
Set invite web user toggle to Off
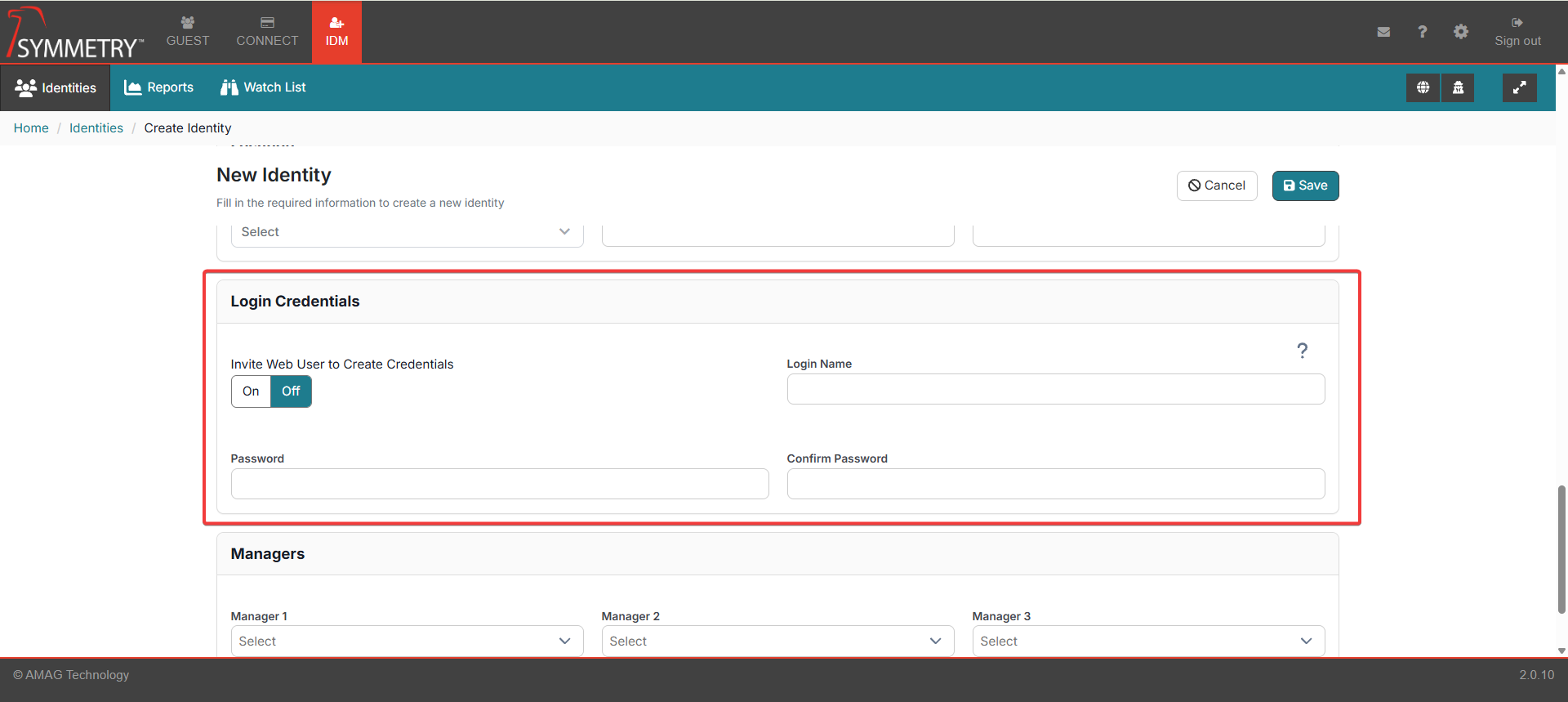(x=291, y=391)
